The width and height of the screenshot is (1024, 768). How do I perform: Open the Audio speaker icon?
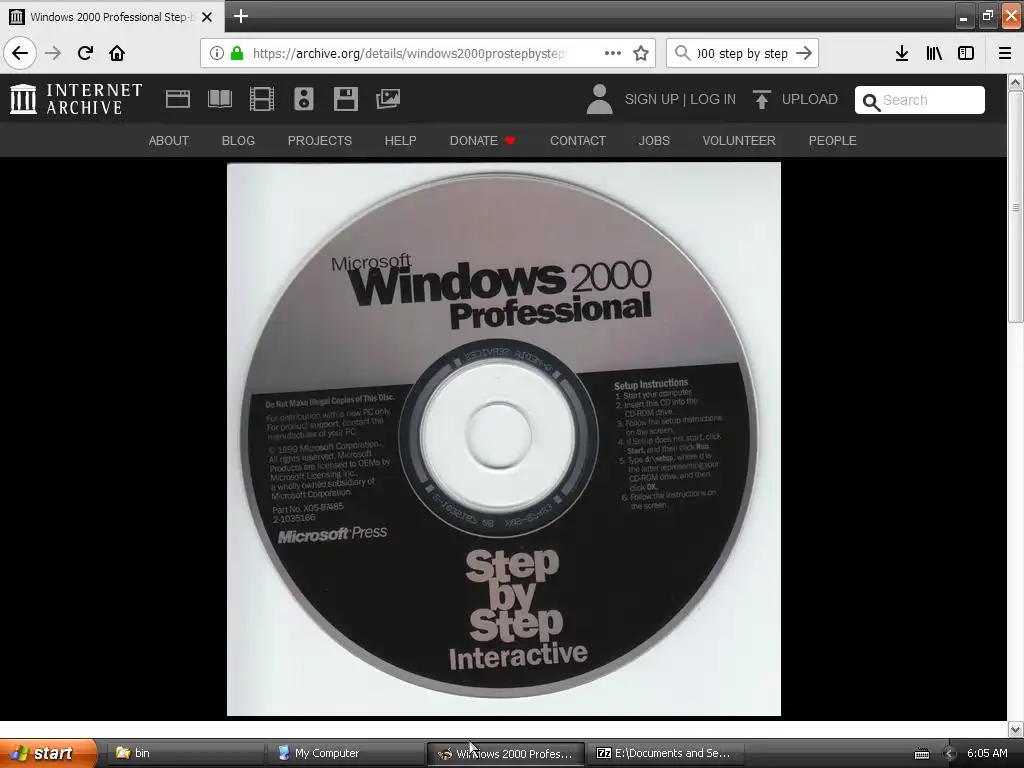tap(304, 99)
